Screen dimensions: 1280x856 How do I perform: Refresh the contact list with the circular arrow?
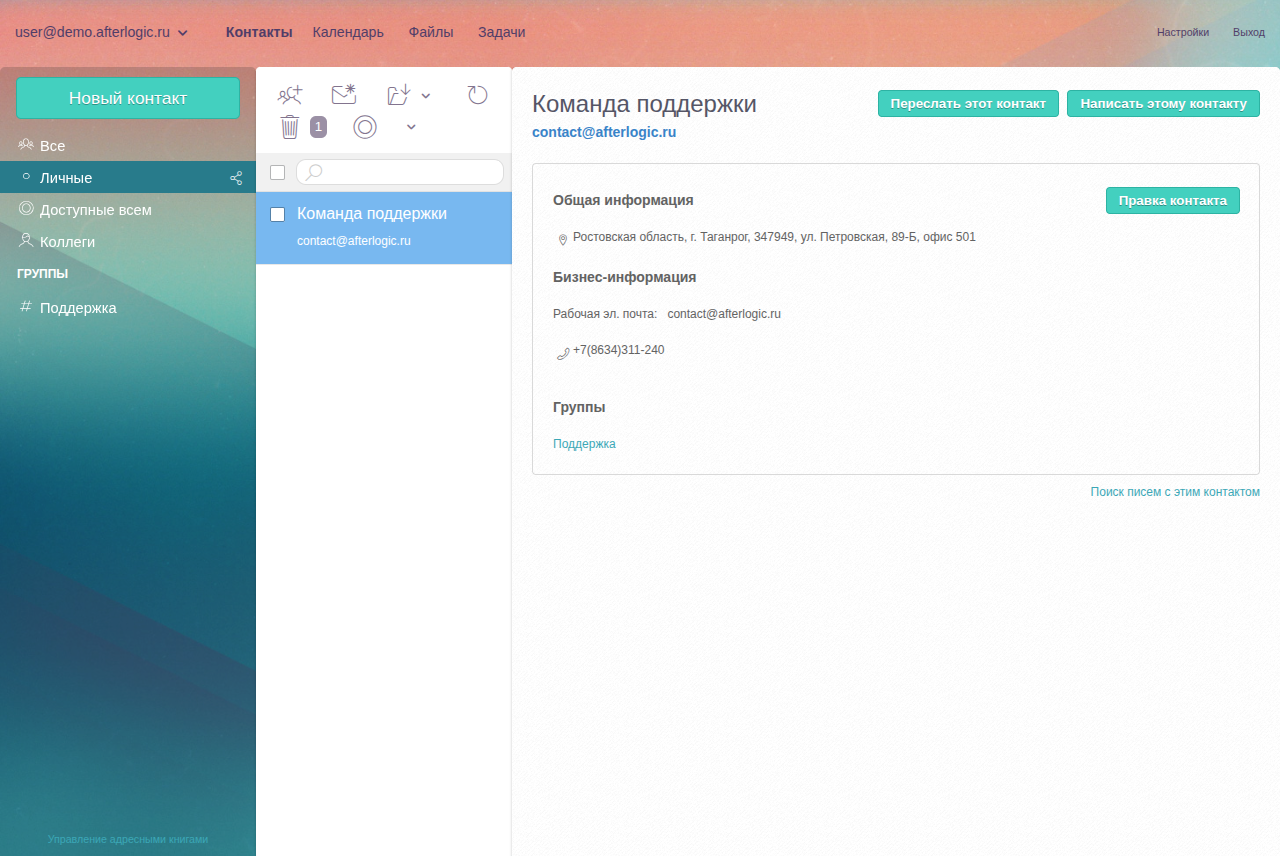(x=477, y=95)
